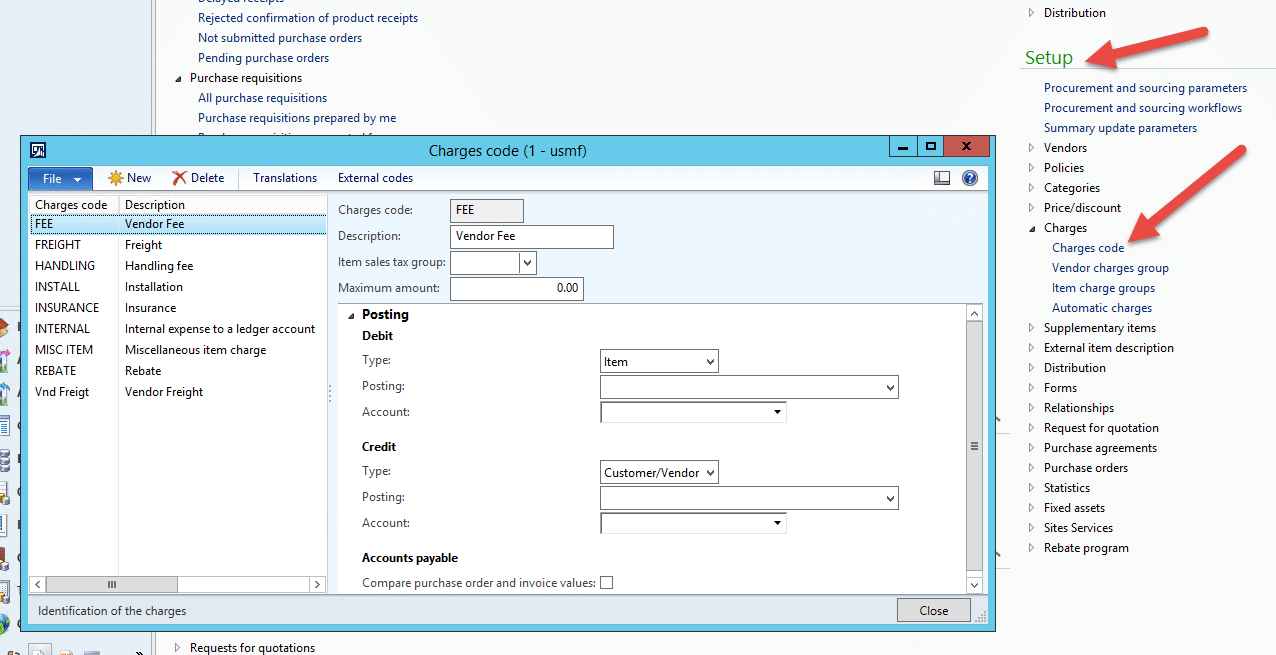Collapse the Posting section
1276x655 pixels.
(x=351, y=313)
